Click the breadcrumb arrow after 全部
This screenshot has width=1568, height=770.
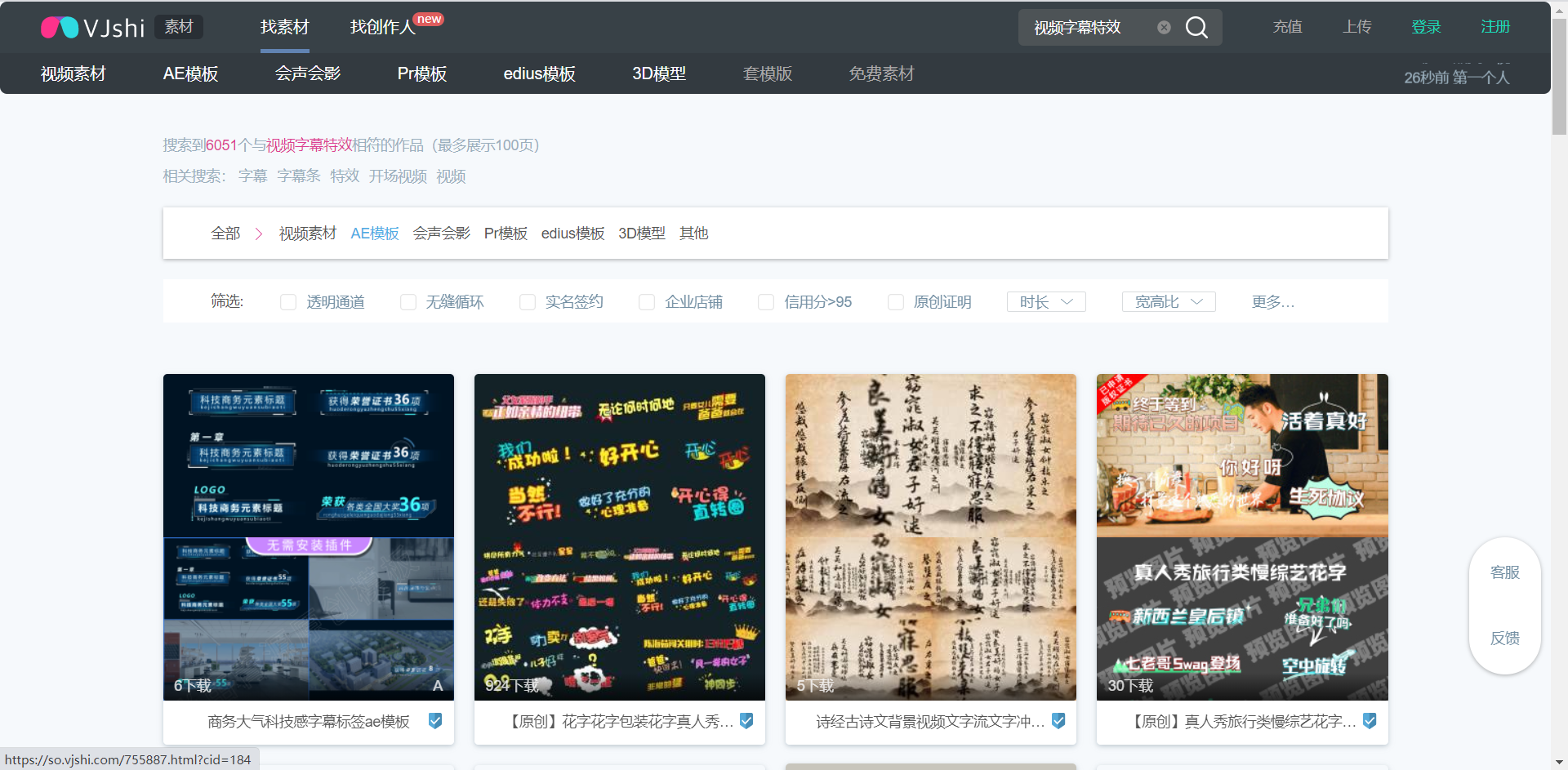click(x=259, y=234)
